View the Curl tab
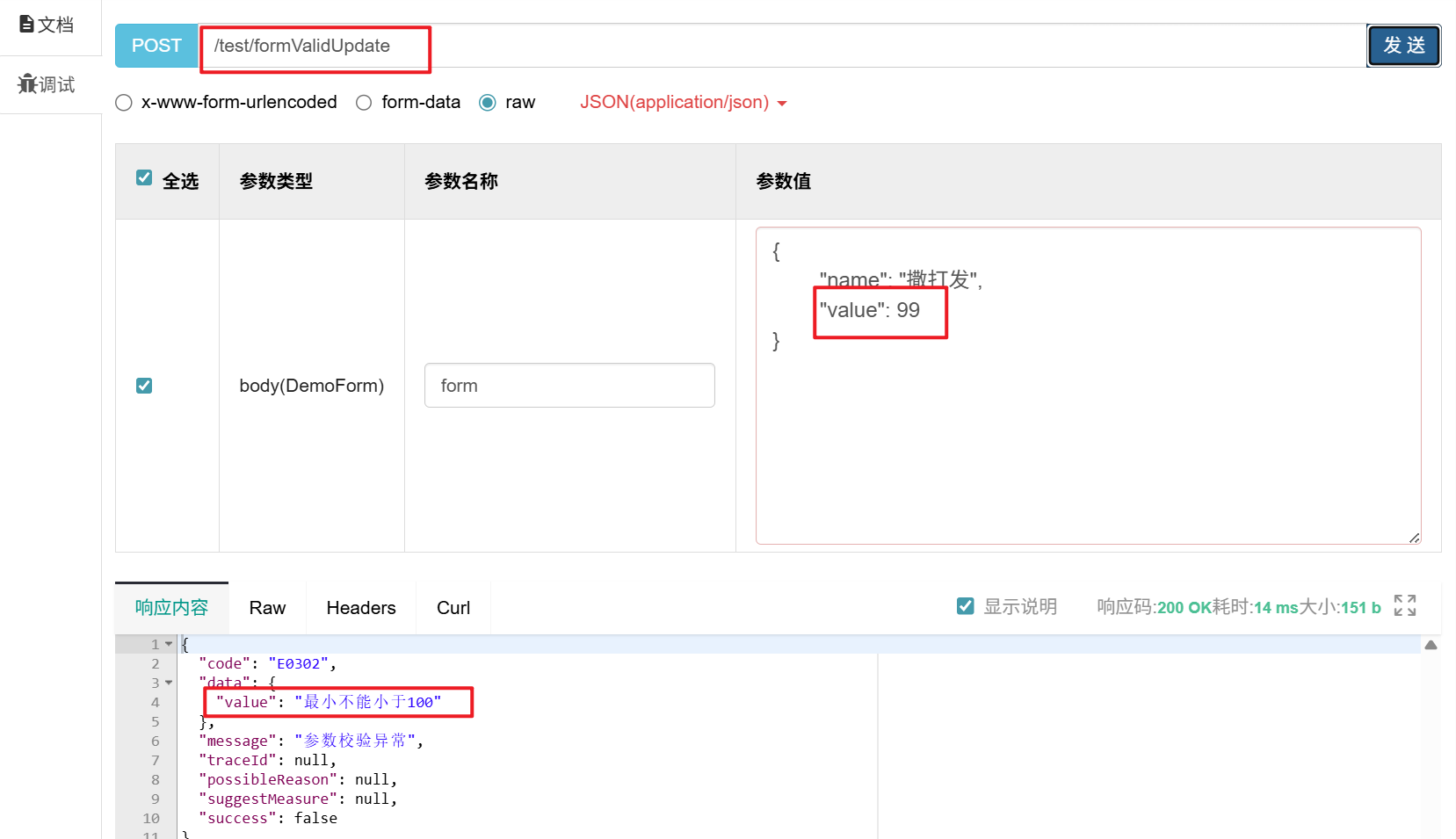Image resolution: width=1456 pixels, height=839 pixels. pyautogui.click(x=453, y=607)
